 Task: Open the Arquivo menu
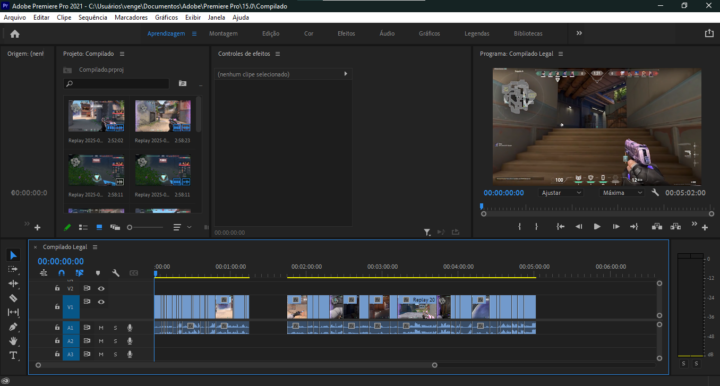tap(15, 17)
